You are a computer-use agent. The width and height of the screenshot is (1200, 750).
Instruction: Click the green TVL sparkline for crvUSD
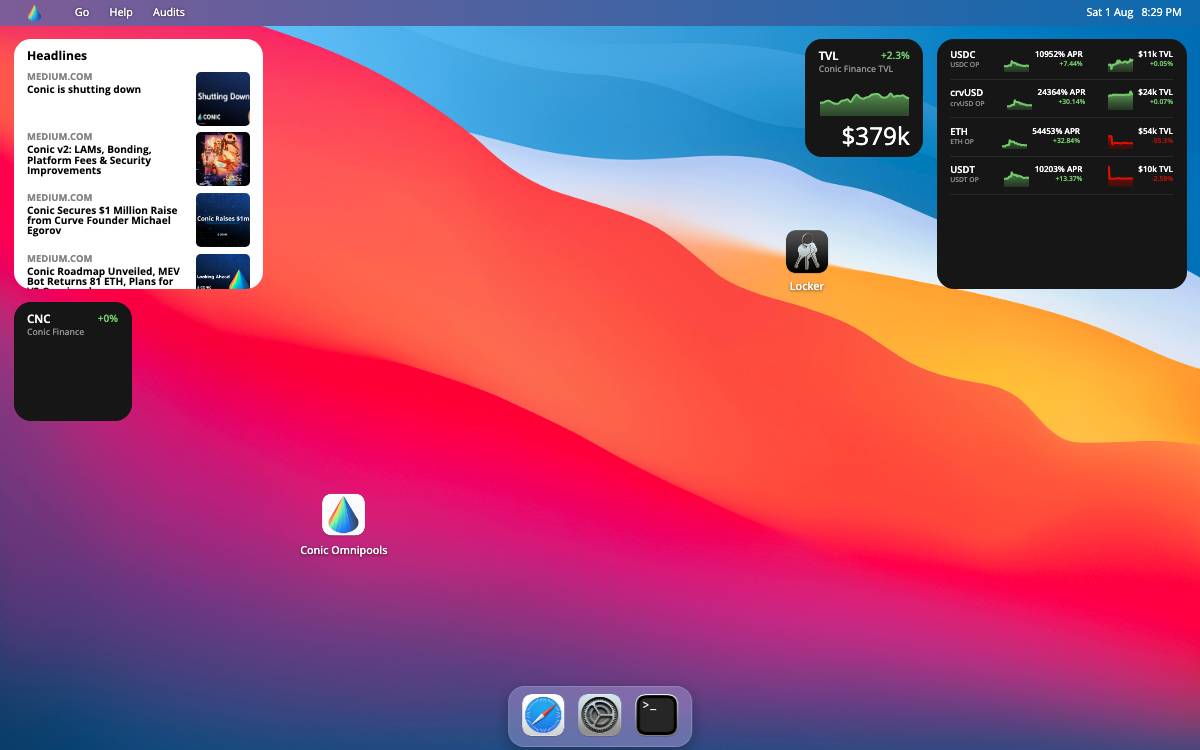point(1120,100)
